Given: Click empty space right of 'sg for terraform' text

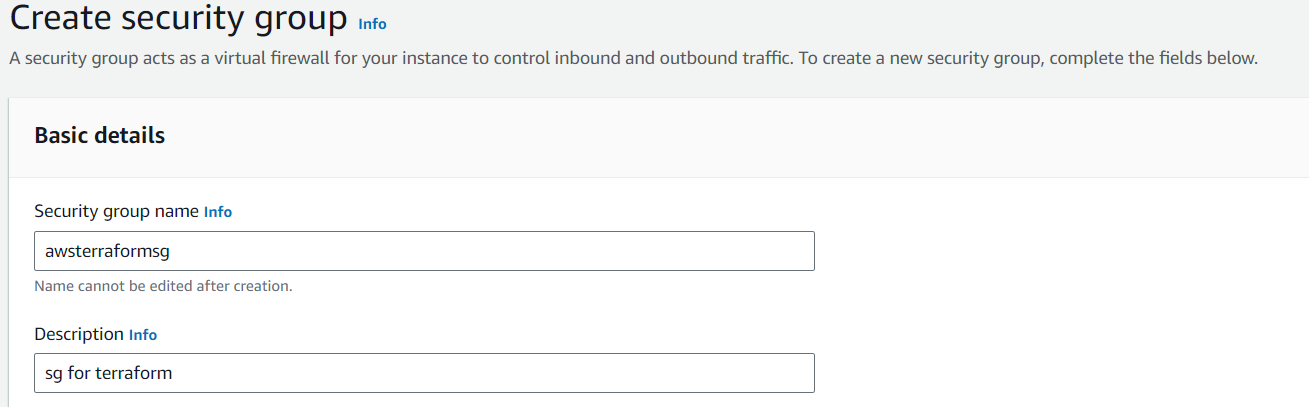Looking at the screenshot, I should (x=500, y=374).
